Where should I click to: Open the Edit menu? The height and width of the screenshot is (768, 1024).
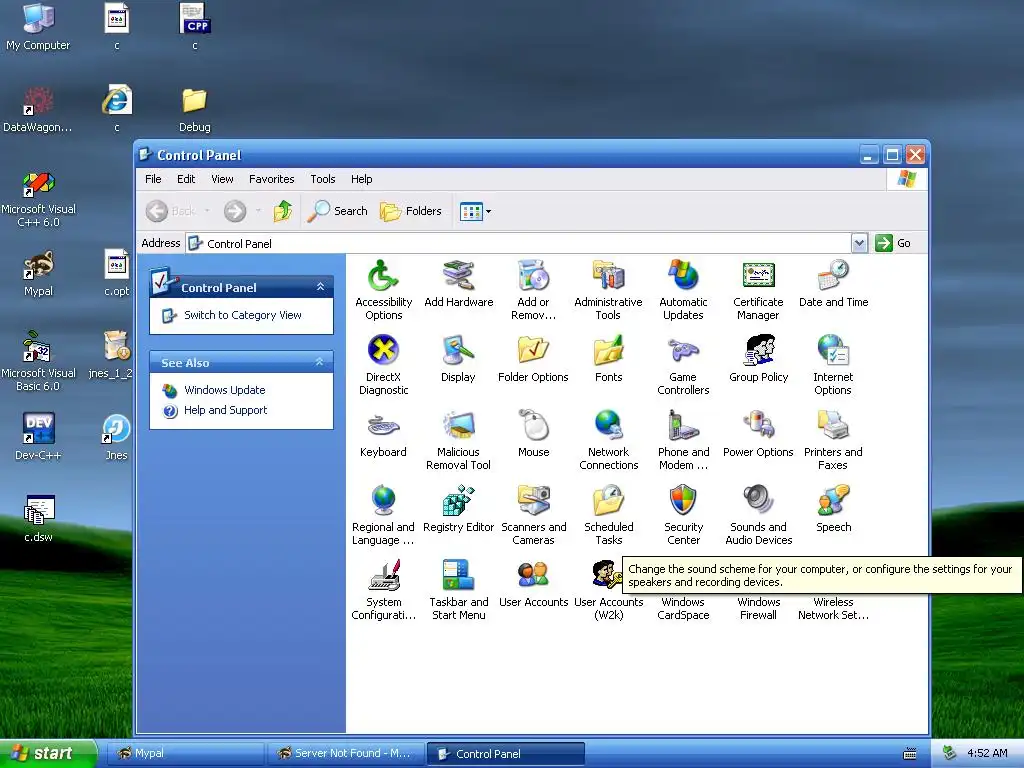coord(186,179)
